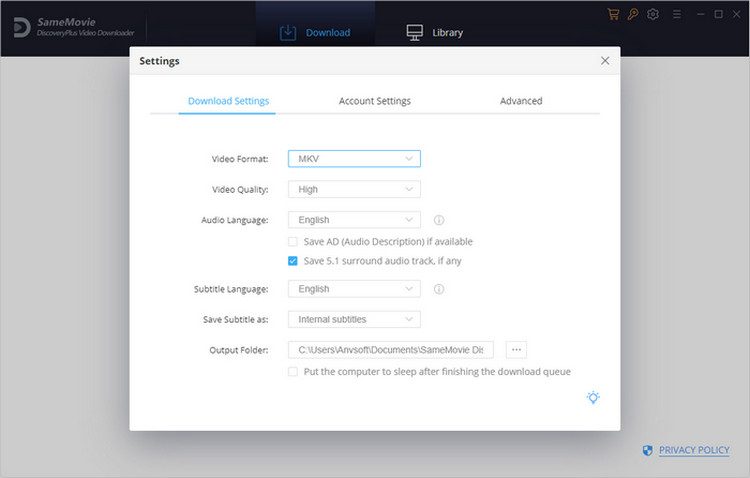The image size is (750, 478).
Task: Open the Advanced tab
Action: [x=521, y=101]
